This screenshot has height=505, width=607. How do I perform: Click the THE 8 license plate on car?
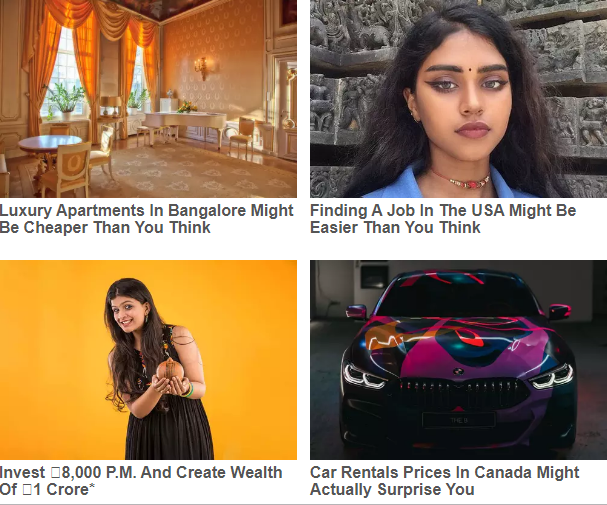pyautogui.click(x=459, y=420)
